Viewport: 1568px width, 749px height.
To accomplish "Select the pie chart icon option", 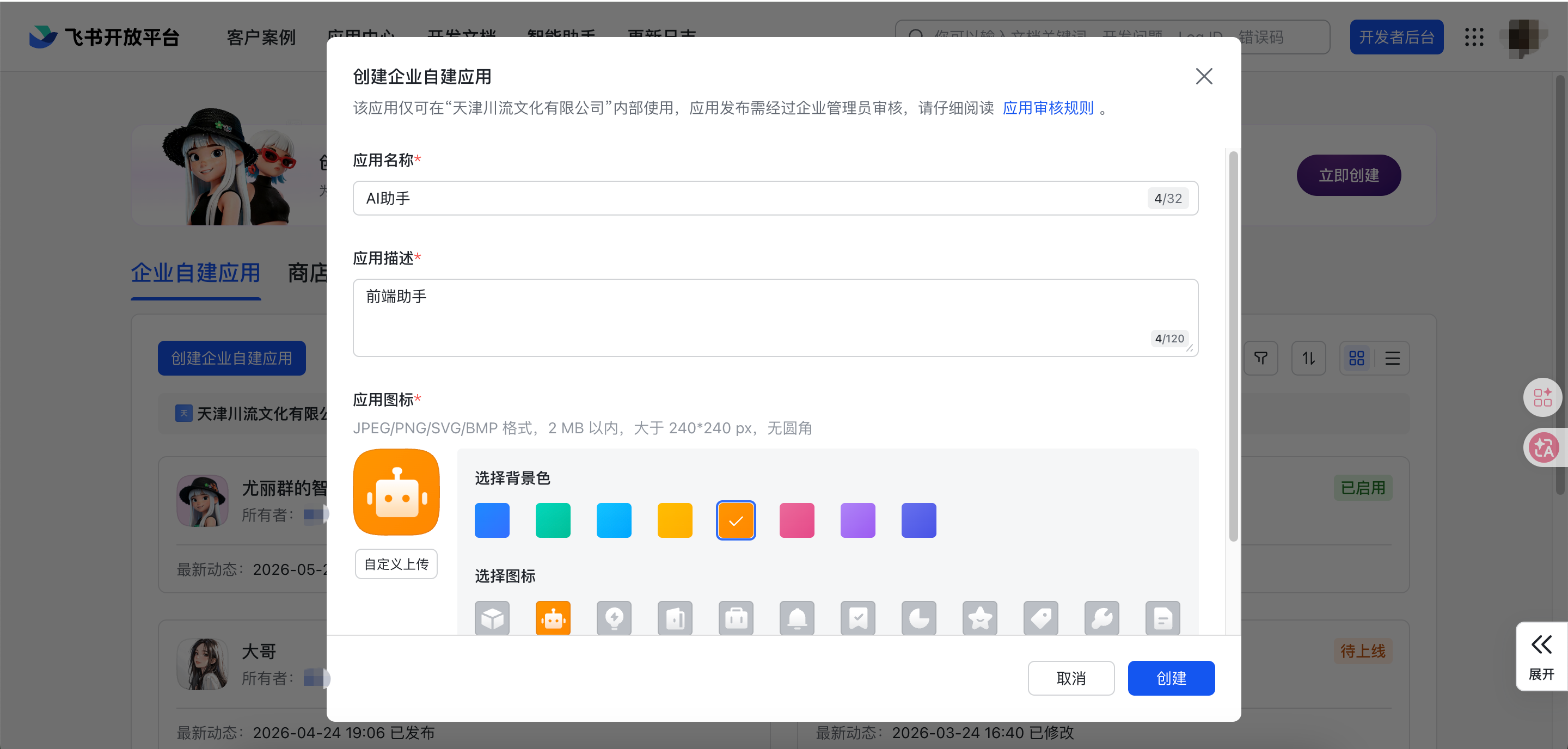I will tap(918, 618).
